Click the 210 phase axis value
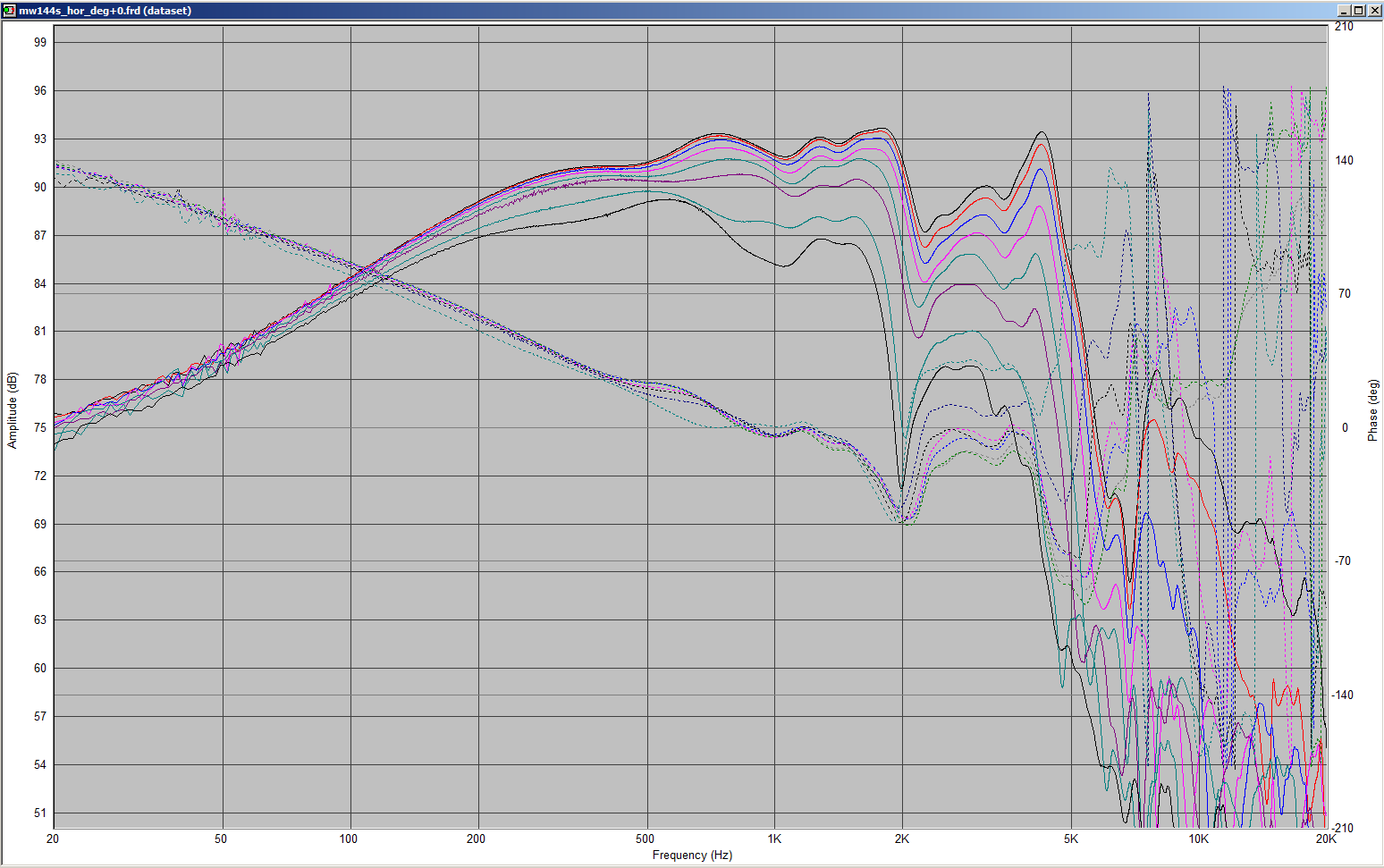 pyautogui.click(x=1344, y=27)
